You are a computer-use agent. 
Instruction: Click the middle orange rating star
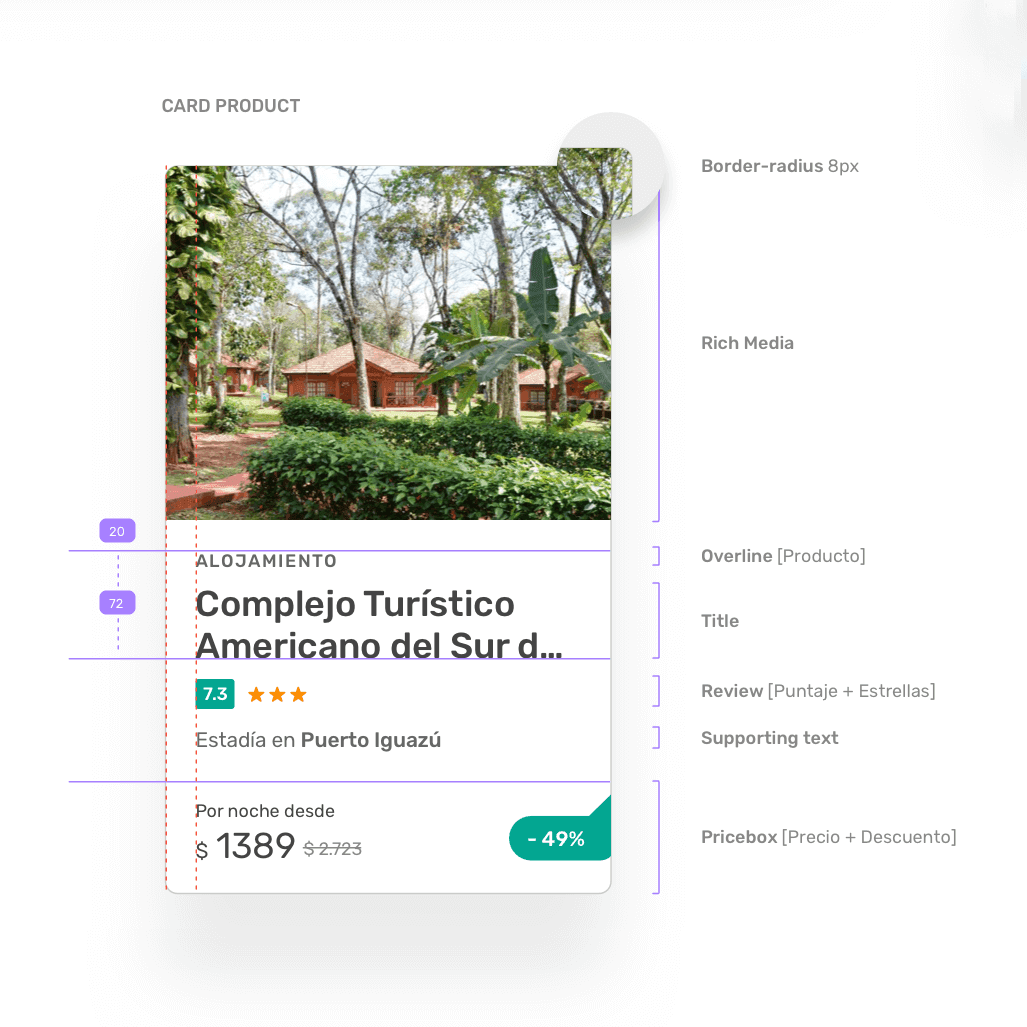pos(277,694)
